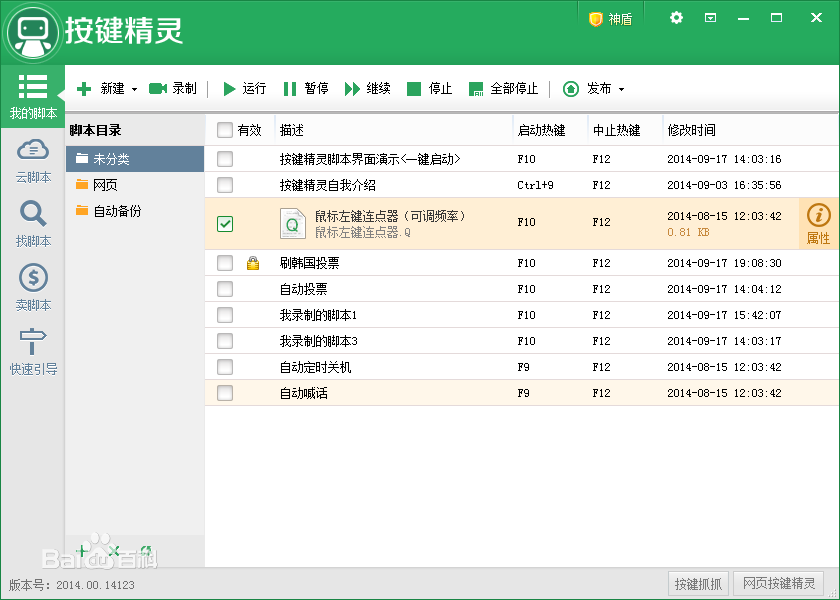Run the selected script with the 运行 icon
840x600 pixels.
pos(231,88)
